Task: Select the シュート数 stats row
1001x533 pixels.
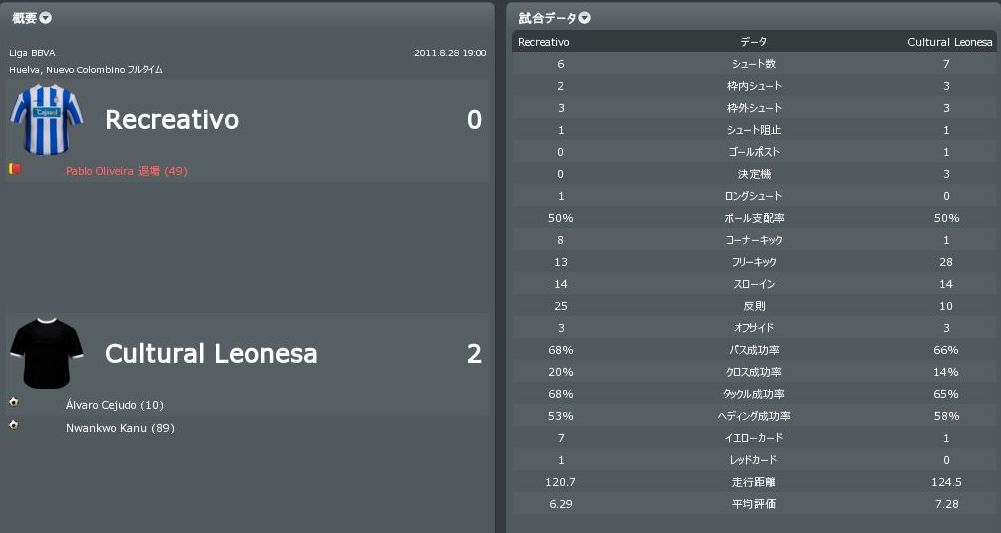Action: pos(753,64)
